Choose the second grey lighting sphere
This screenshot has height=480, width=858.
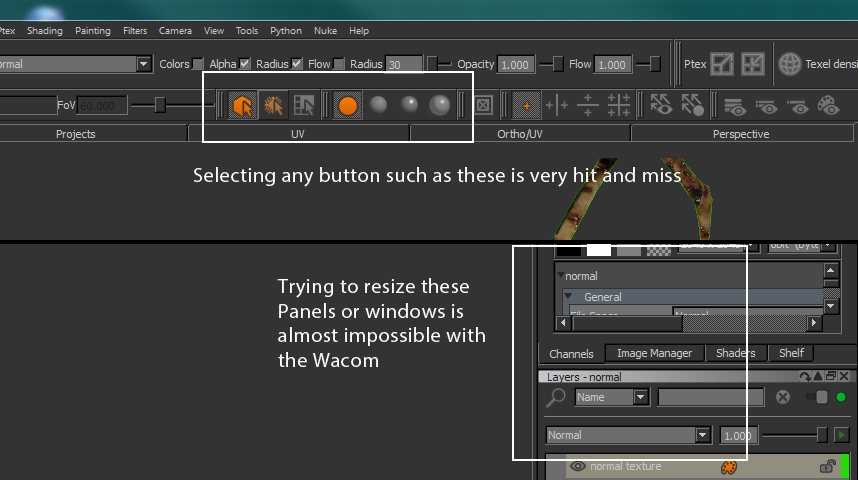tap(409, 105)
